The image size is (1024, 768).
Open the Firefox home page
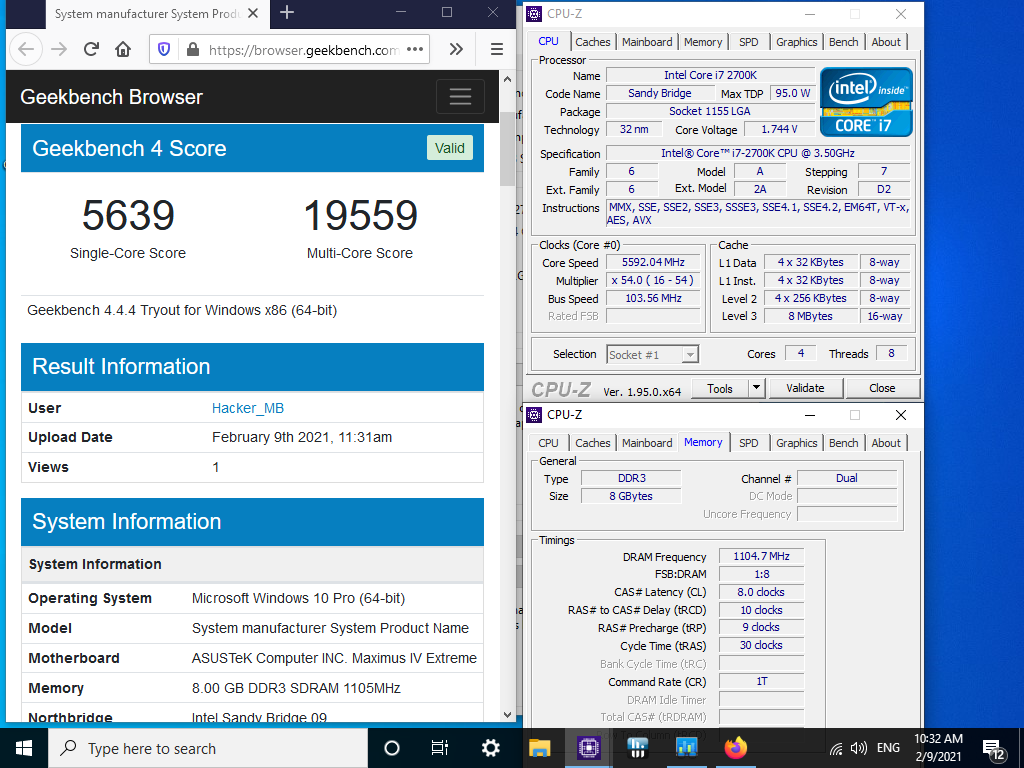point(123,50)
